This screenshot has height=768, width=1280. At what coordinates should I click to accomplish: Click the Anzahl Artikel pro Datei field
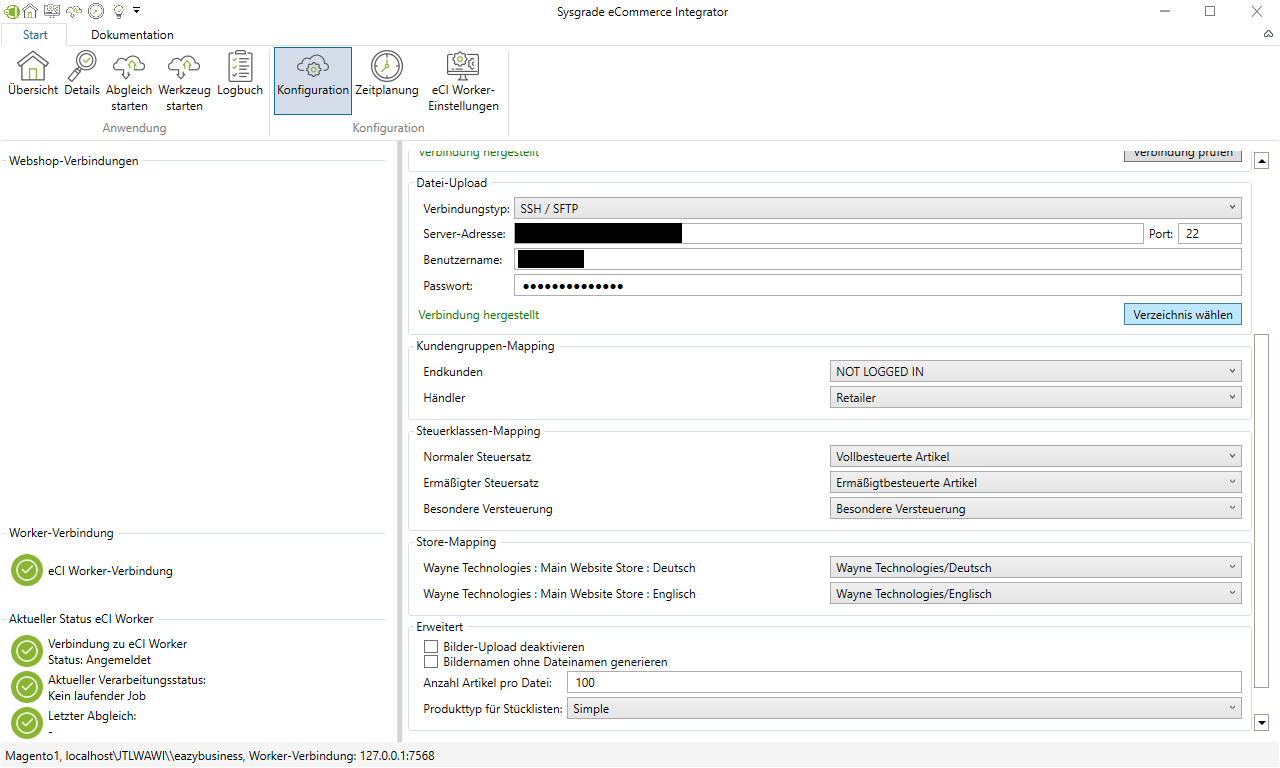pos(904,682)
